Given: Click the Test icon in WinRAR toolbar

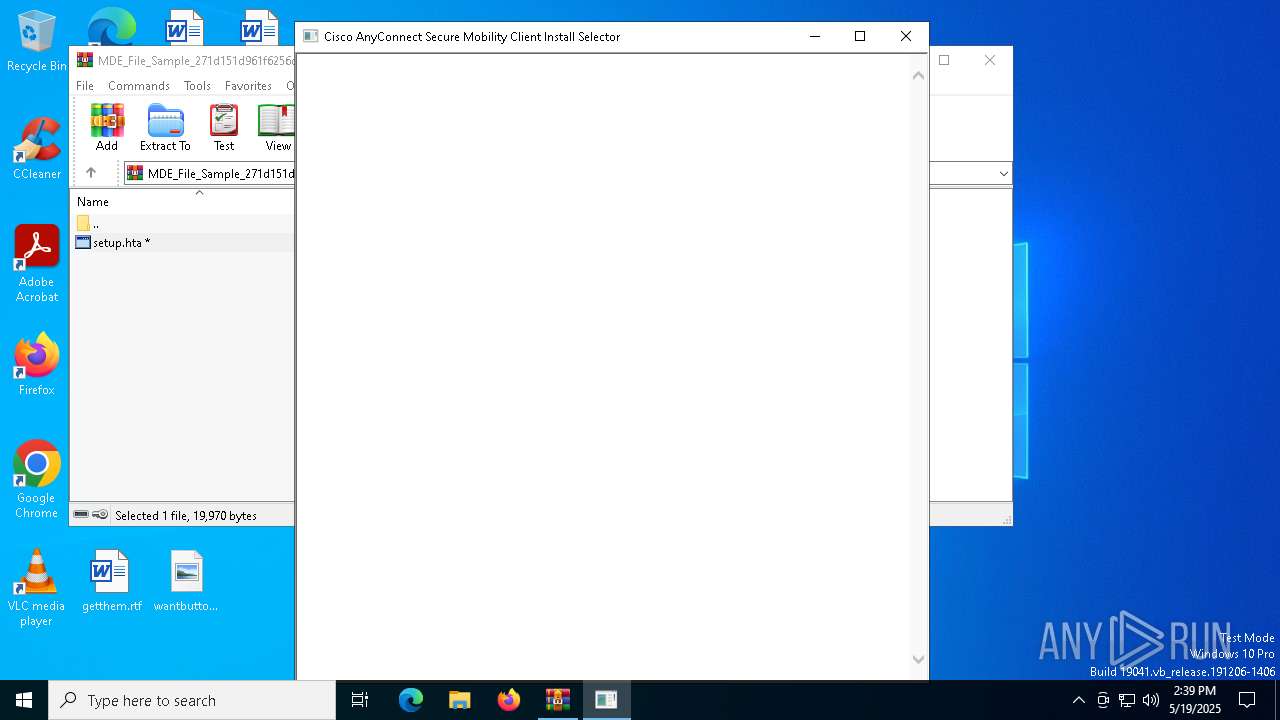Looking at the screenshot, I should click(224, 128).
